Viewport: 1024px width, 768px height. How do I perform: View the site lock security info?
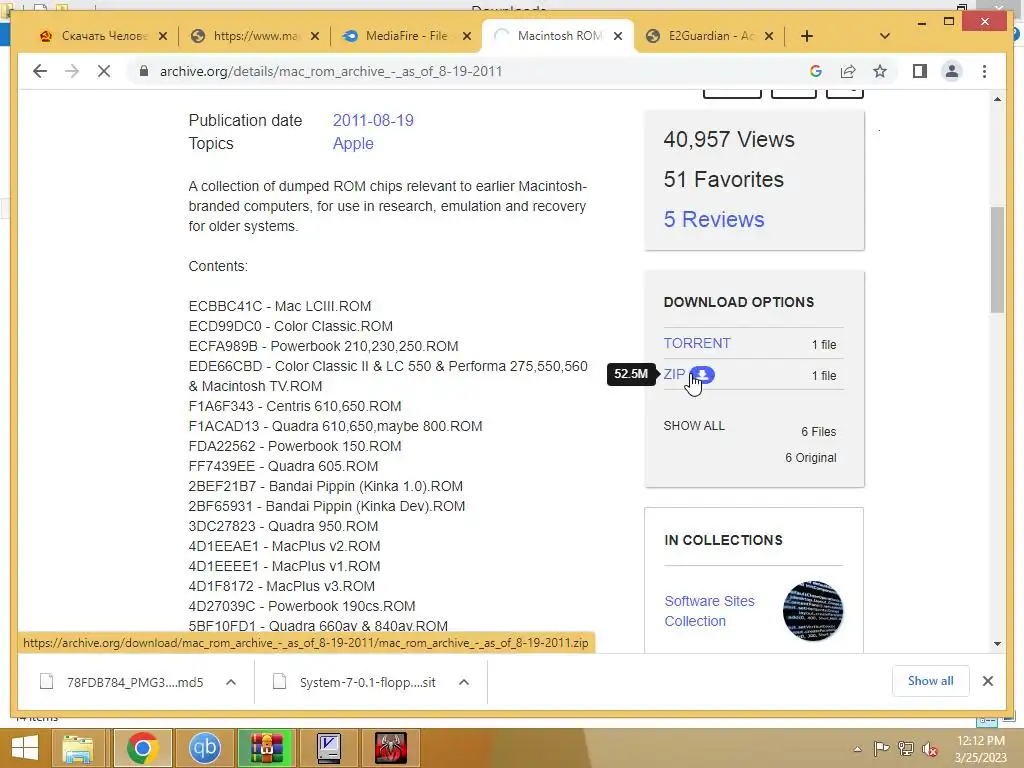pyautogui.click(x=144, y=71)
